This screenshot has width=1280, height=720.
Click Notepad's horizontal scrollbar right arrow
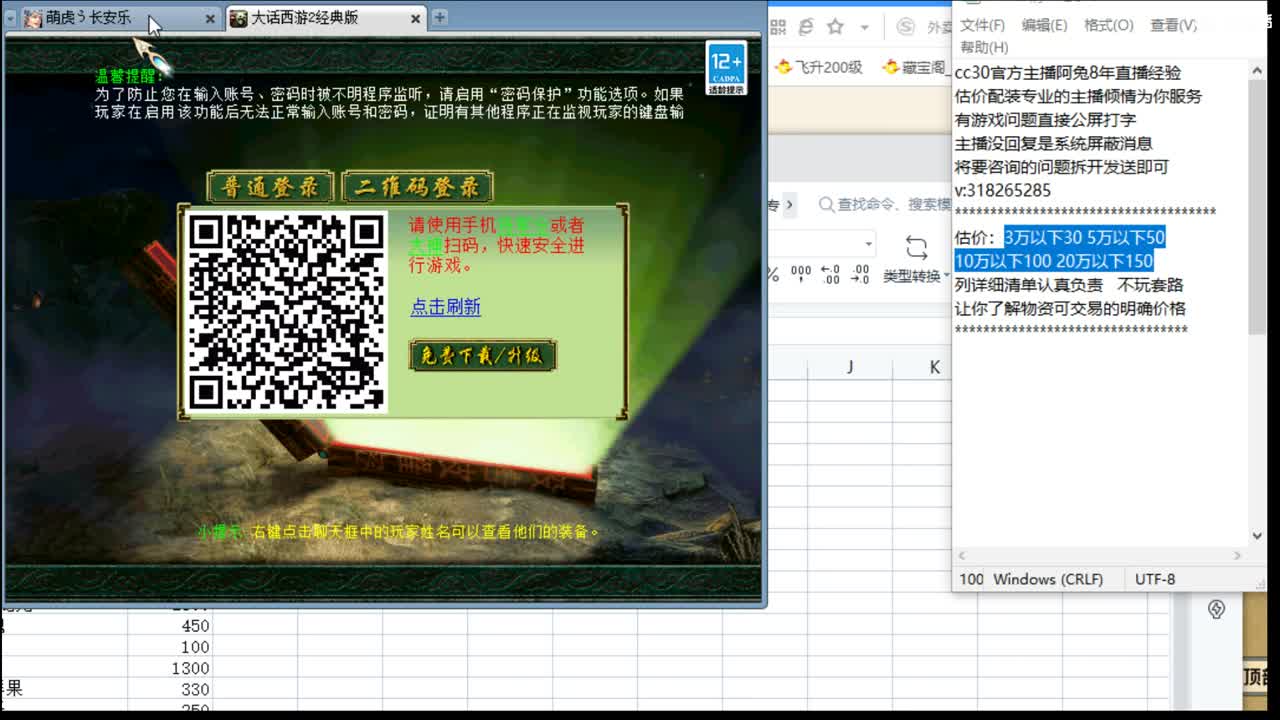tap(1237, 556)
